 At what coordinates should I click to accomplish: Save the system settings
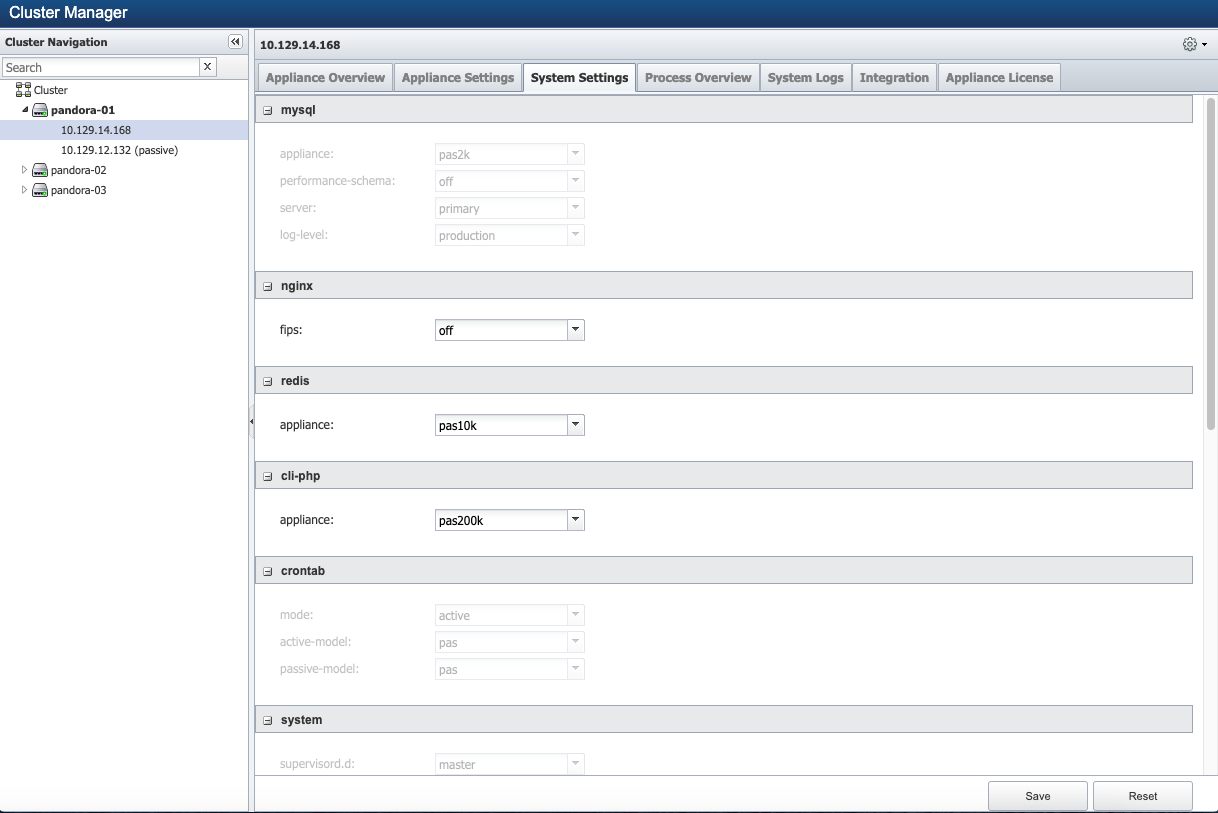pos(1038,796)
